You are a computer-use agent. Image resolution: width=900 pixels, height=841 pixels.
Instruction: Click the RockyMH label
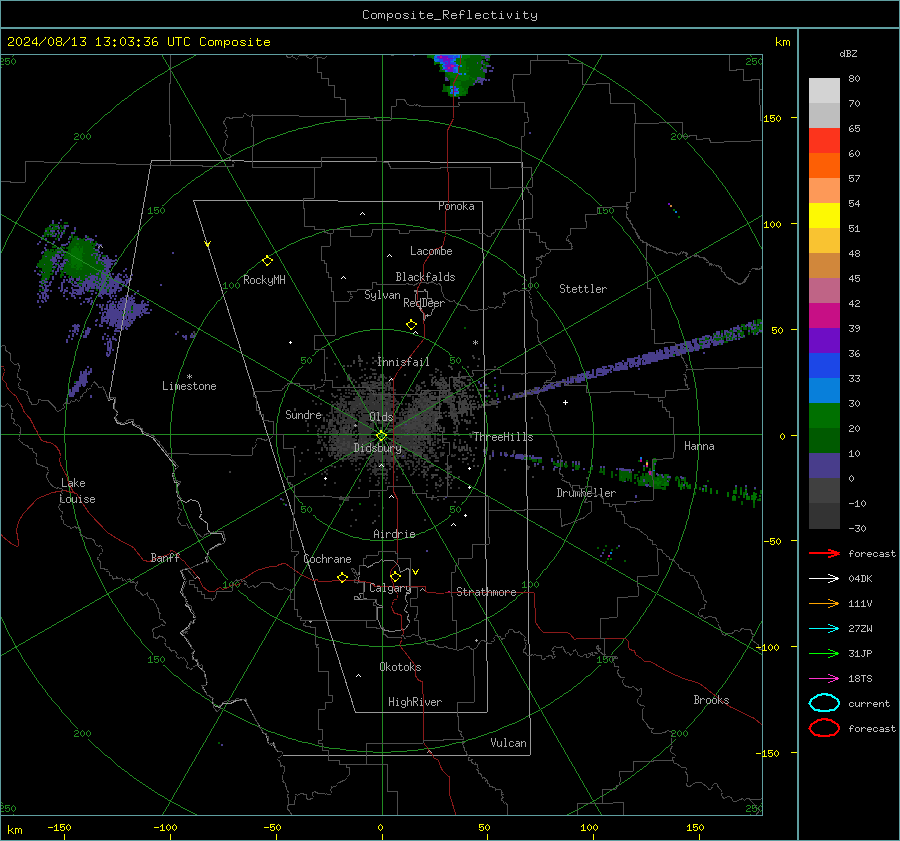(x=264, y=280)
